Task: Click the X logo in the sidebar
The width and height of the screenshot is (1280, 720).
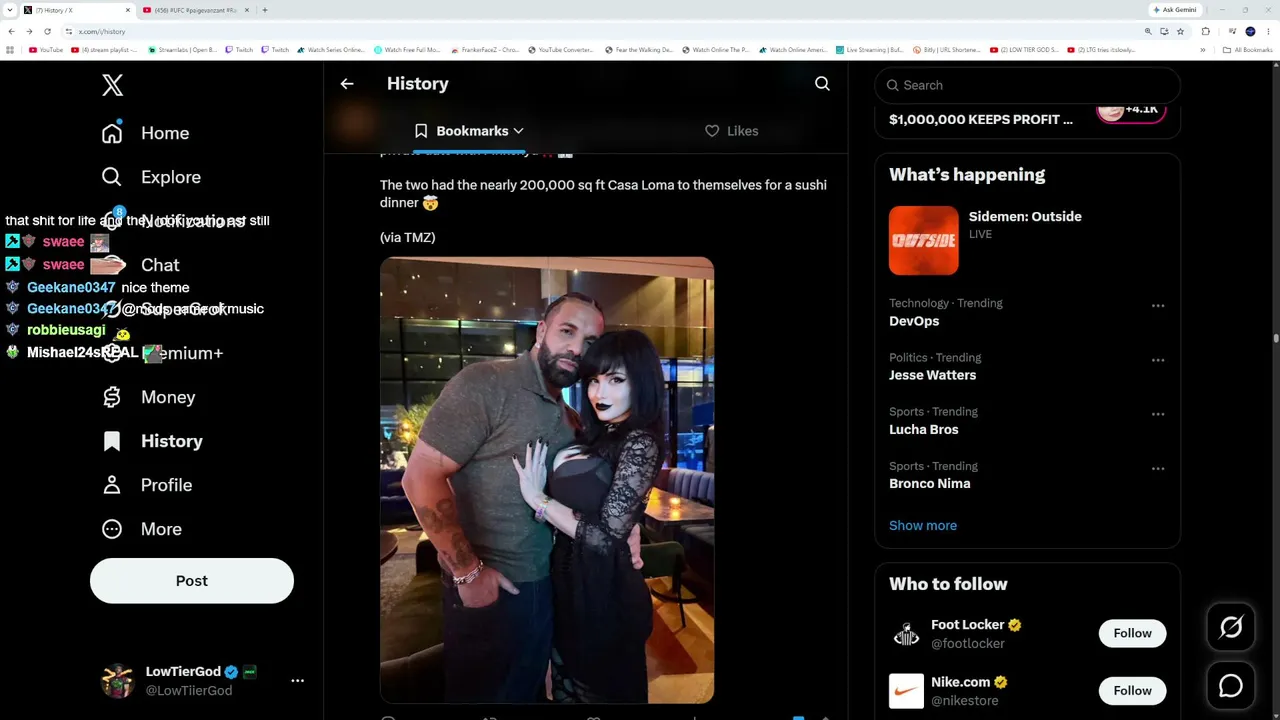Action: click(113, 85)
